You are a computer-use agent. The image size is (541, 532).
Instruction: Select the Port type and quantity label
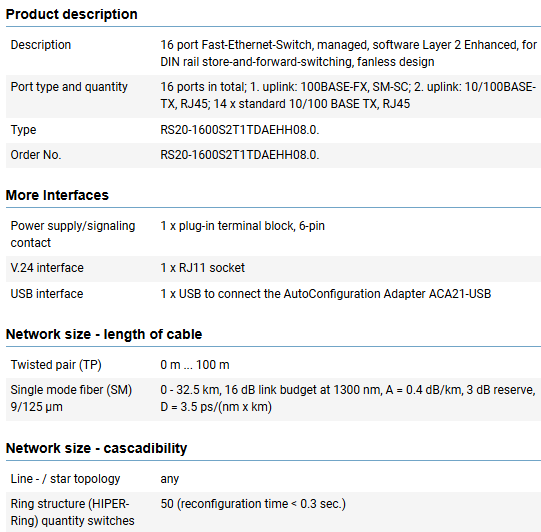[x=69, y=87]
